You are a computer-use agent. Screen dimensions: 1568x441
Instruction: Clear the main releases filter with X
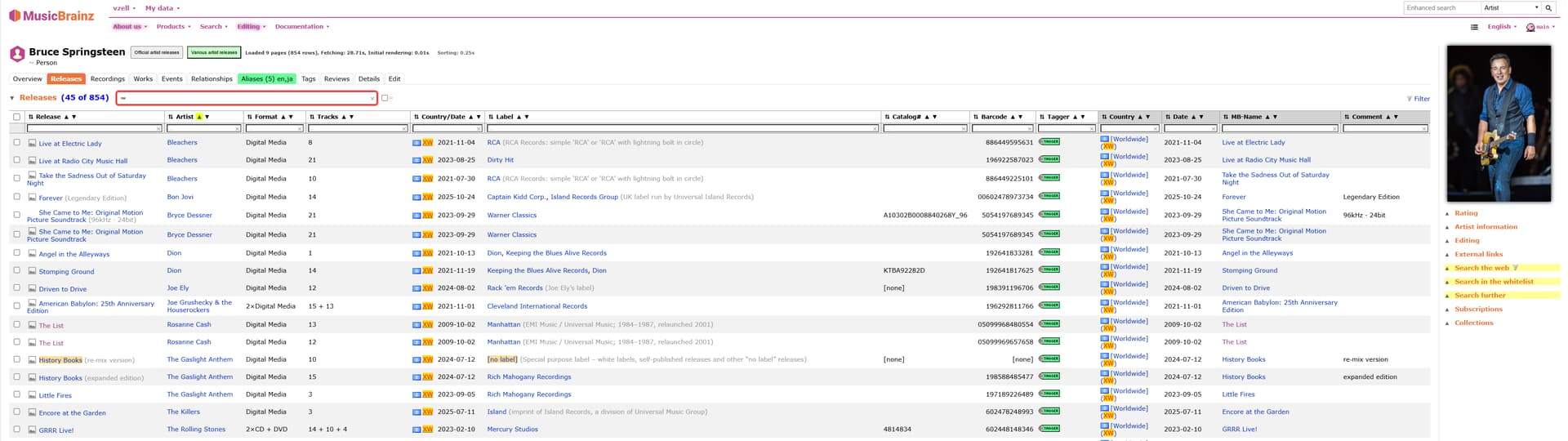pos(372,99)
